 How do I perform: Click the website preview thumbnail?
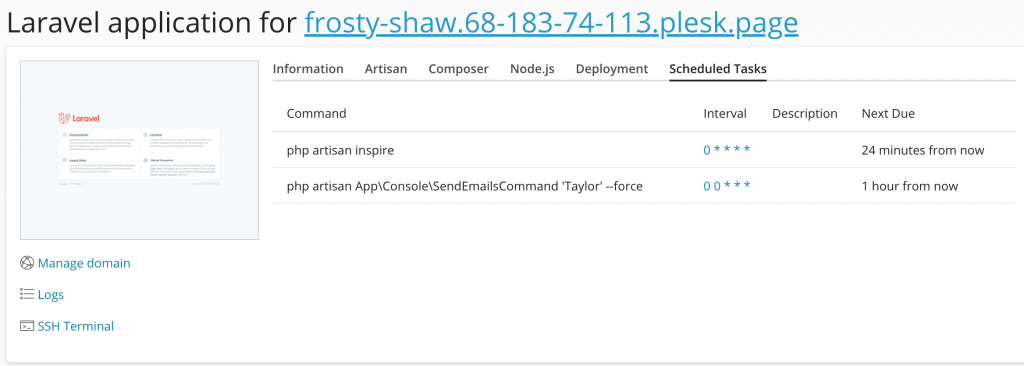pyautogui.click(x=139, y=150)
